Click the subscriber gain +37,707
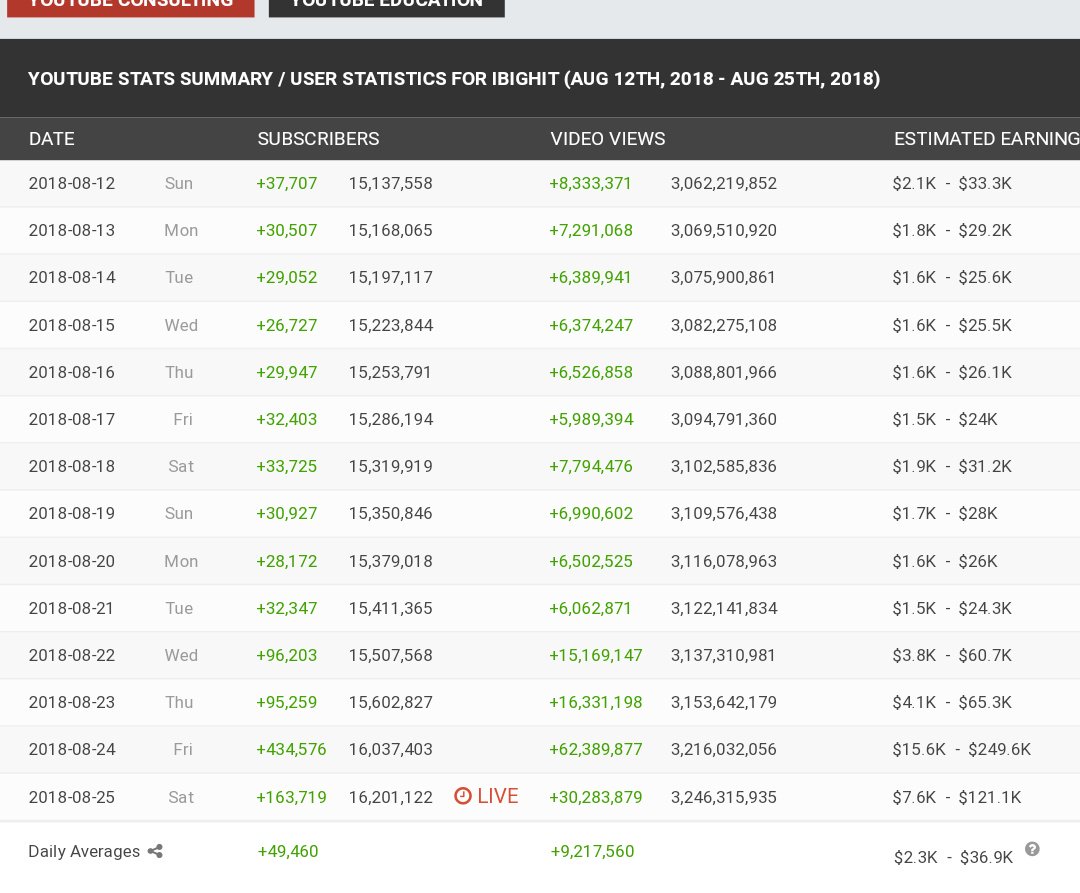 pos(287,183)
